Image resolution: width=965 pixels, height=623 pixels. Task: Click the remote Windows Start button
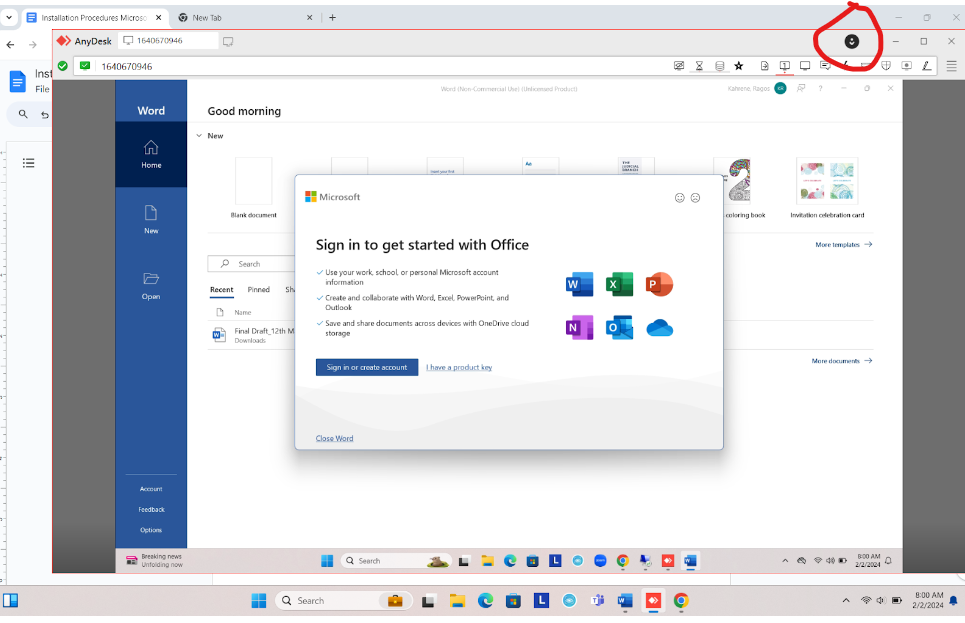tap(327, 561)
